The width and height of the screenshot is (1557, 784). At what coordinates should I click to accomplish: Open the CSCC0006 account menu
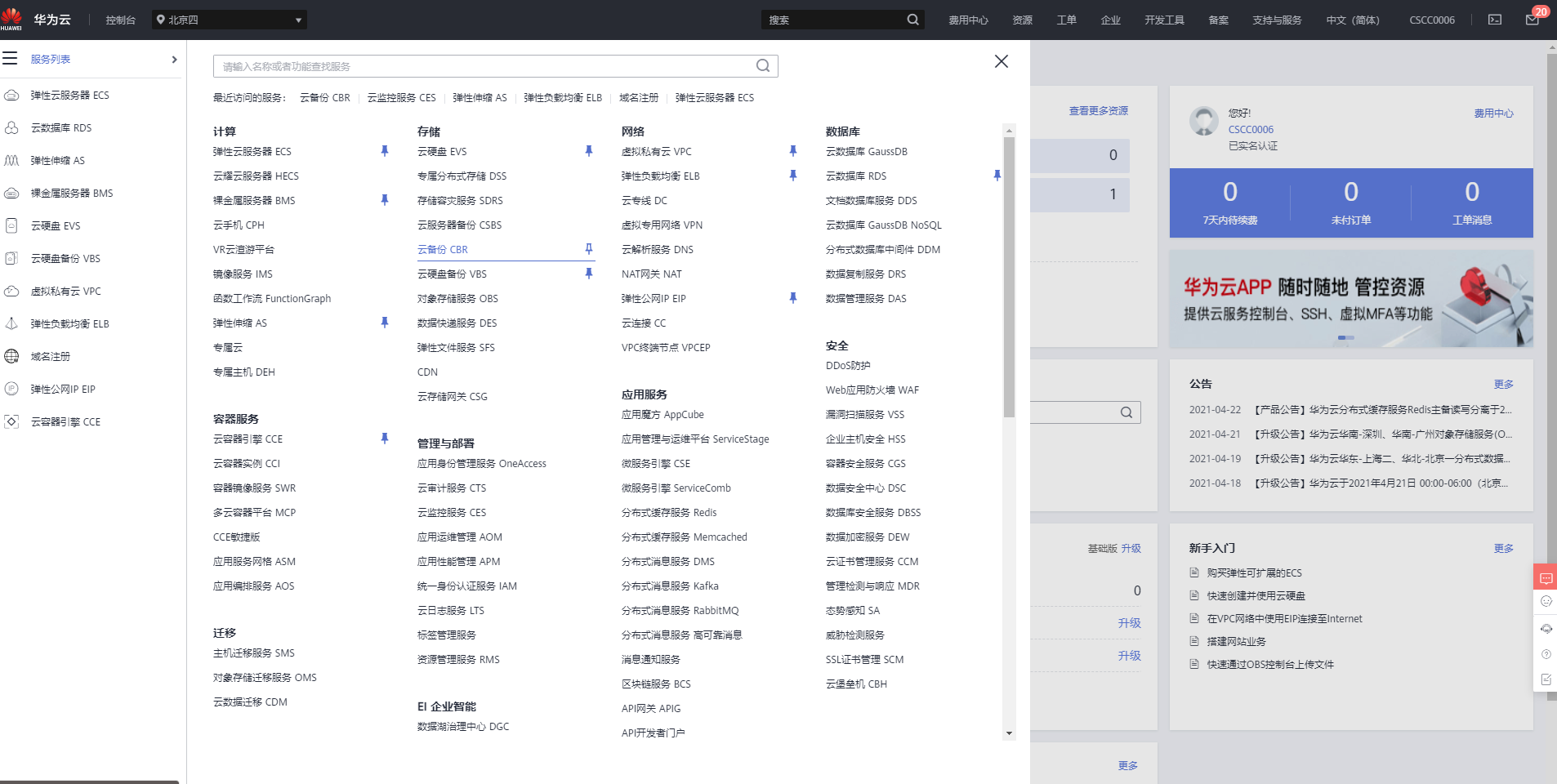click(1432, 20)
